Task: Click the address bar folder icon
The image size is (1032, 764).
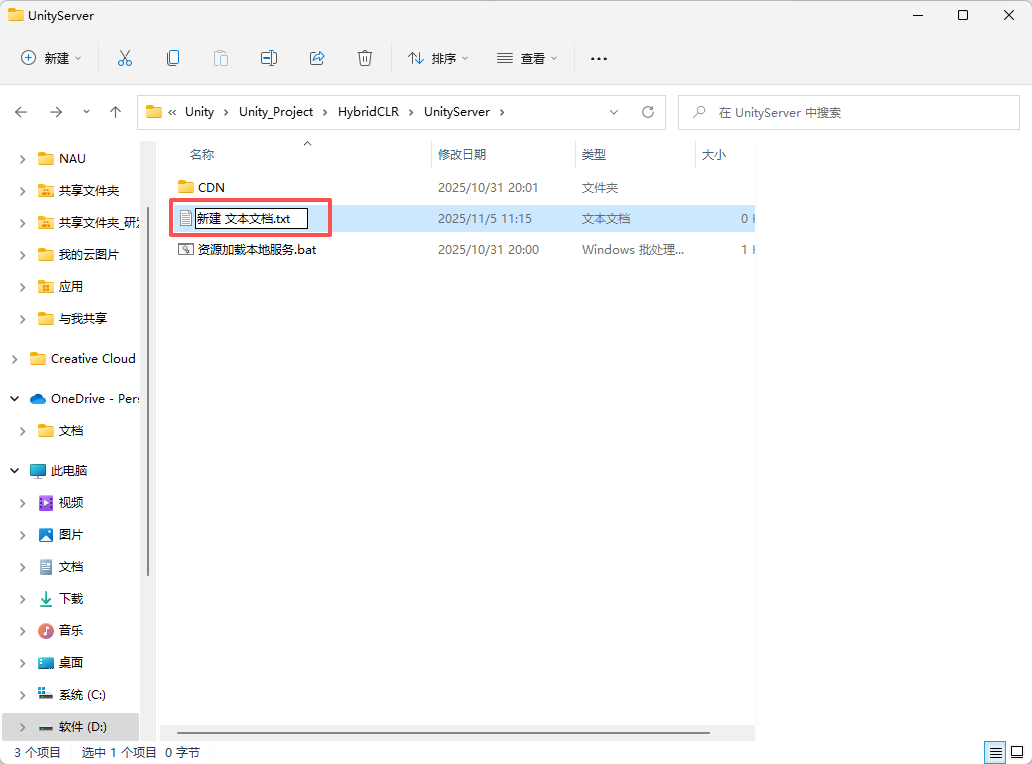Action: [x=154, y=113]
